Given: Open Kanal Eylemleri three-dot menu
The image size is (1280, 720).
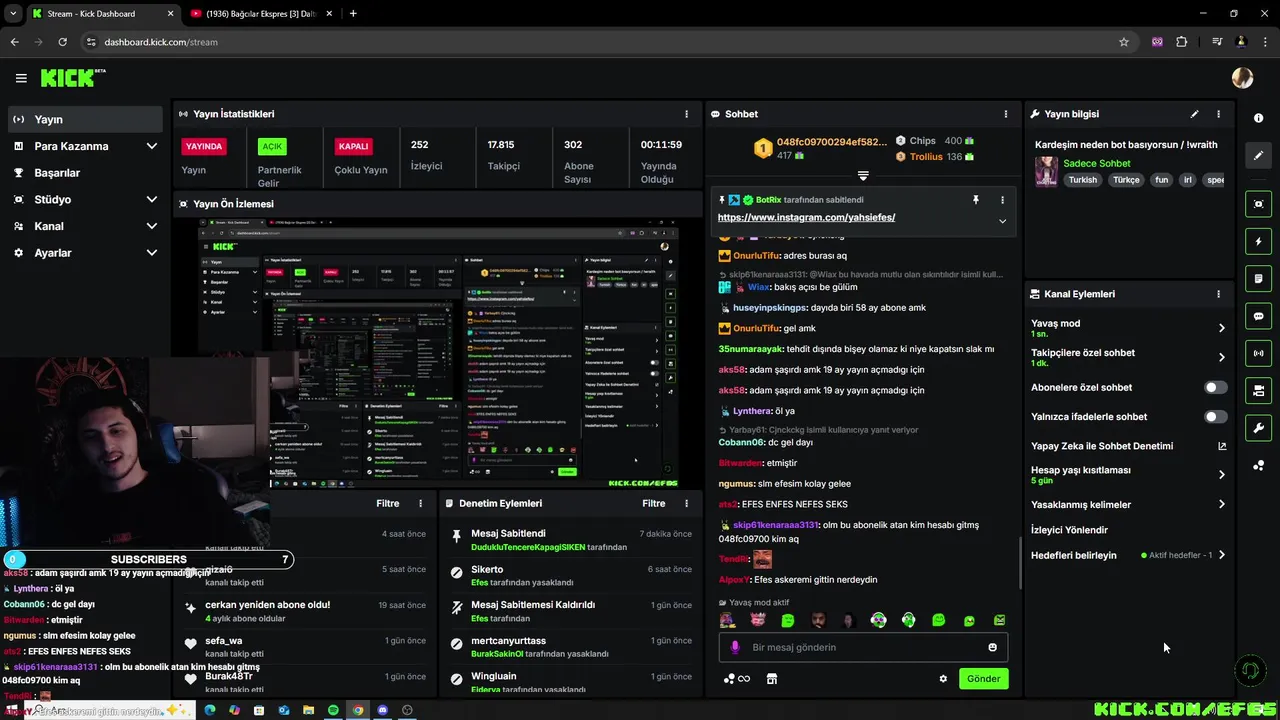Looking at the screenshot, I should pos(1218,294).
